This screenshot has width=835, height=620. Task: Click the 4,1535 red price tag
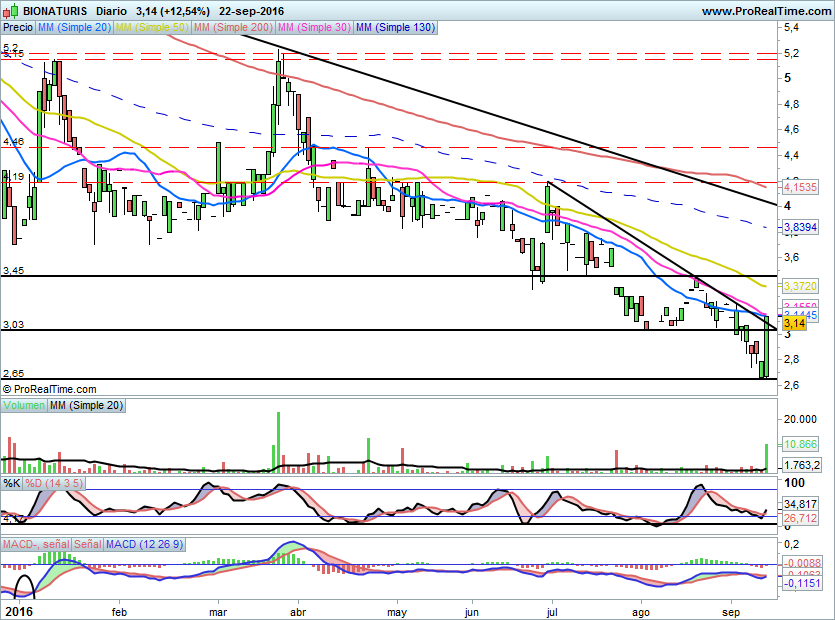[x=798, y=187]
